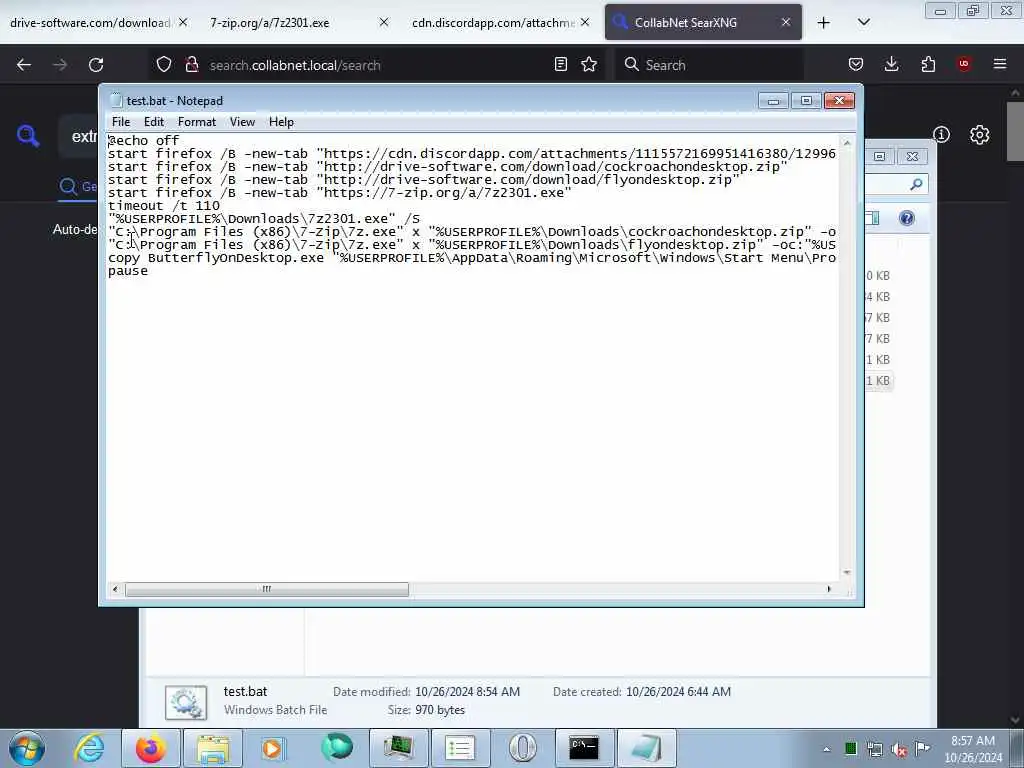
Task: Click the uBlock Origin extension icon
Action: [964, 64]
